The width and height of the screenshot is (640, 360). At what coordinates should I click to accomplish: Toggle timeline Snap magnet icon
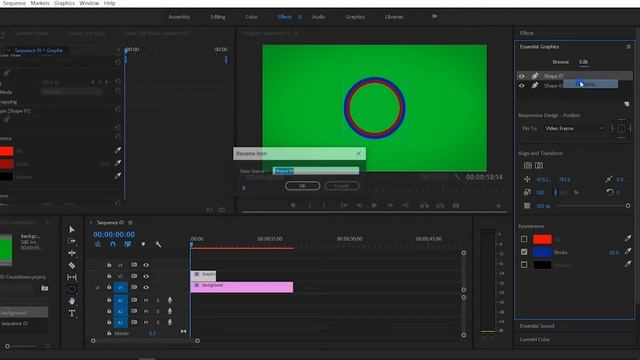(x=113, y=244)
